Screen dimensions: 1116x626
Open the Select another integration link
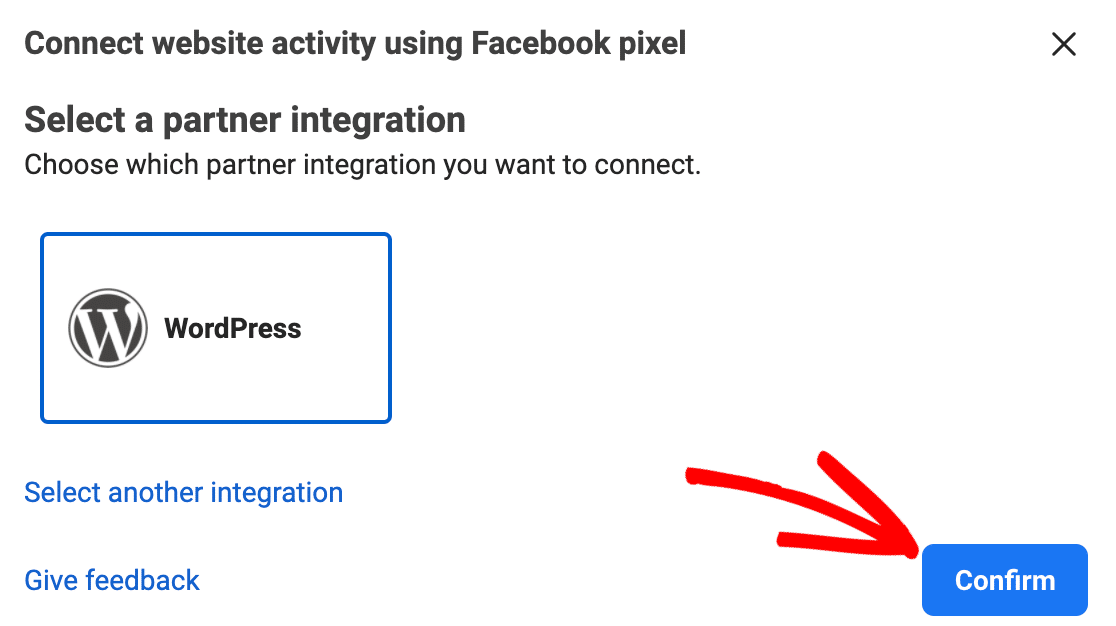coord(184,493)
